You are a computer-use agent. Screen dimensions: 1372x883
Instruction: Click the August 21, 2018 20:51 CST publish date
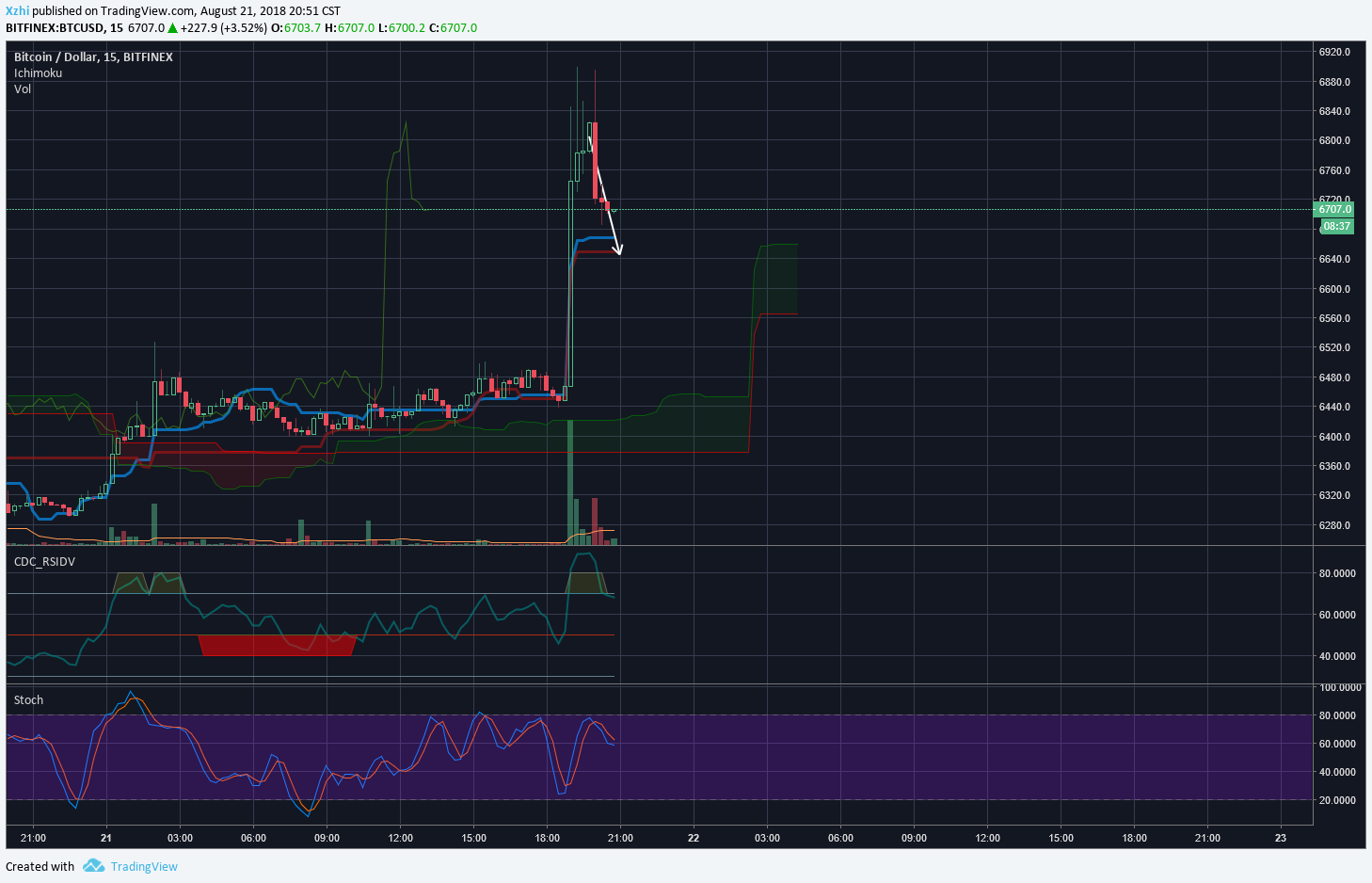pyautogui.click(x=268, y=11)
